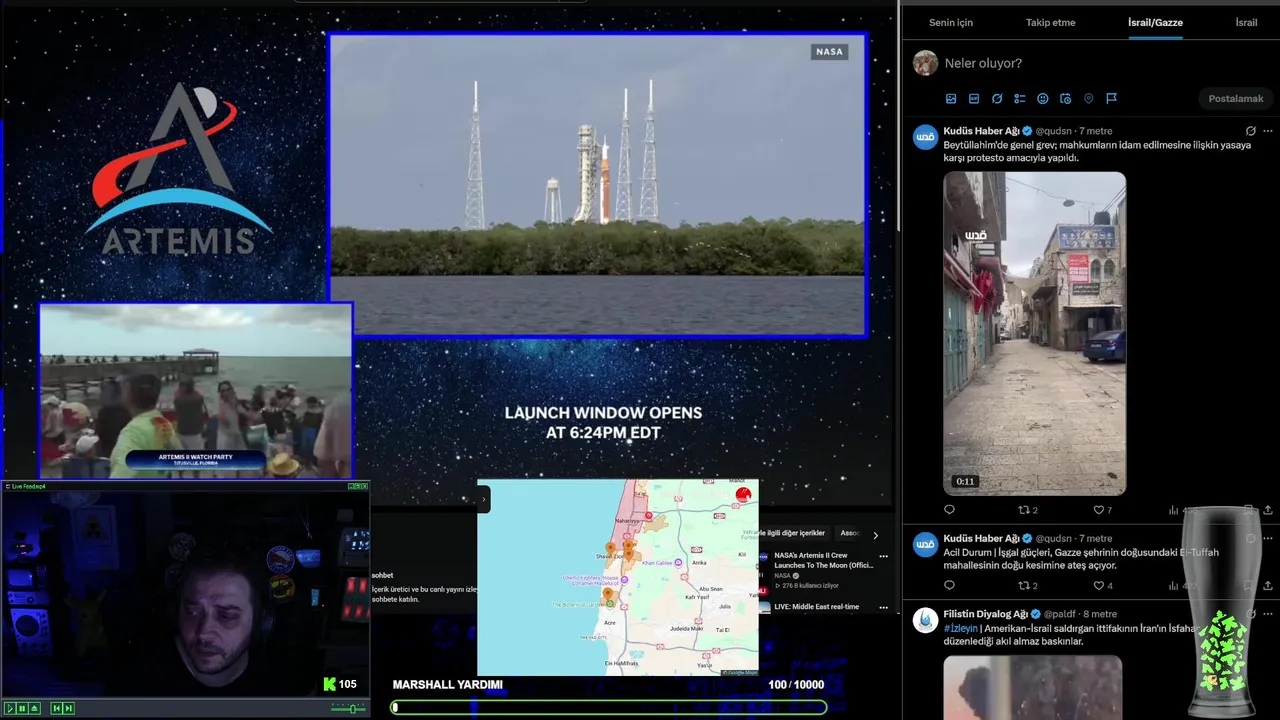This screenshot has width=1280, height=720.
Task: Open more options on Filistin Diyalog Ağı post
Action: [1268, 614]
